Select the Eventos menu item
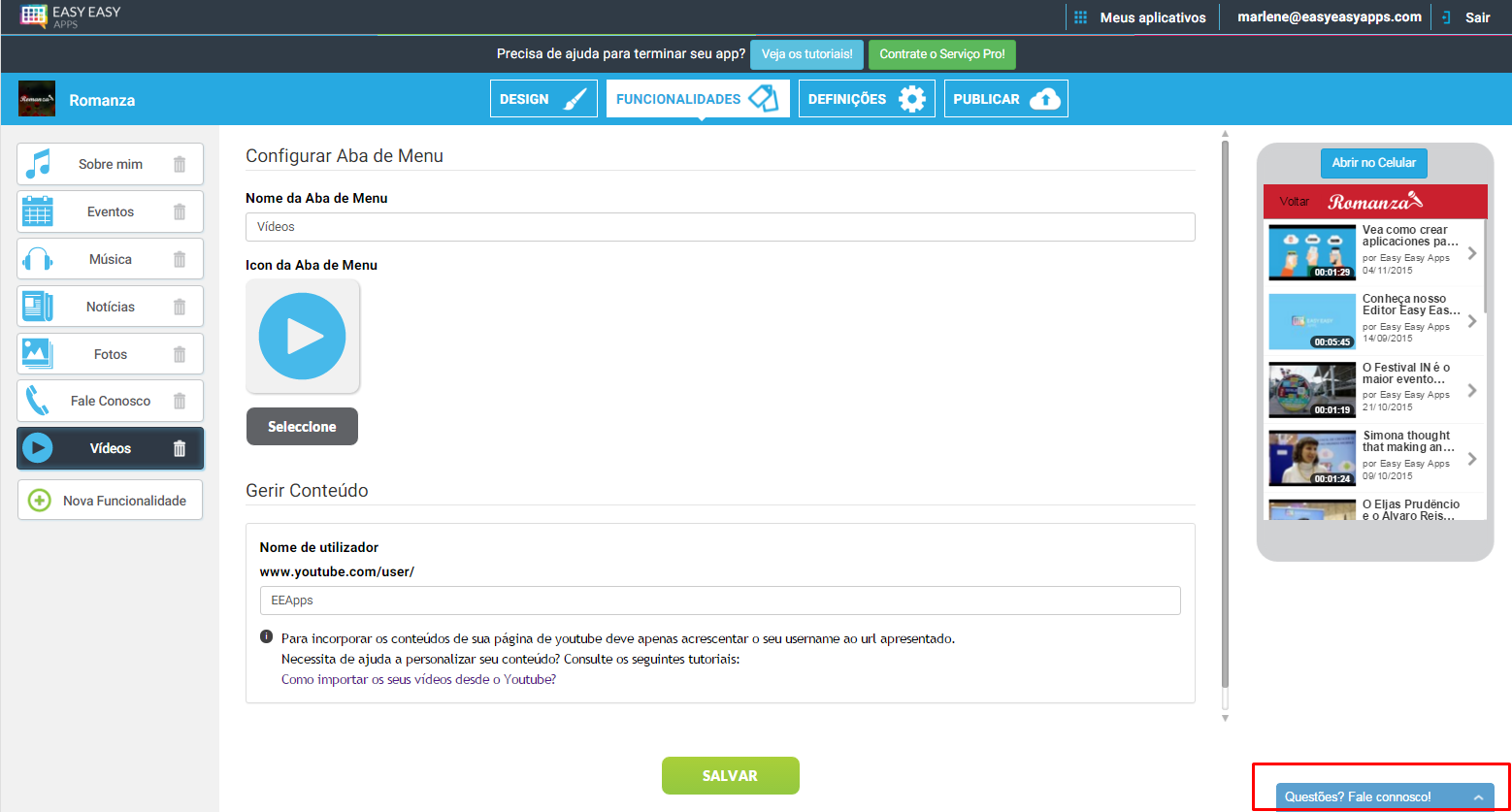 pyautogui.click(x=110, y=211)
